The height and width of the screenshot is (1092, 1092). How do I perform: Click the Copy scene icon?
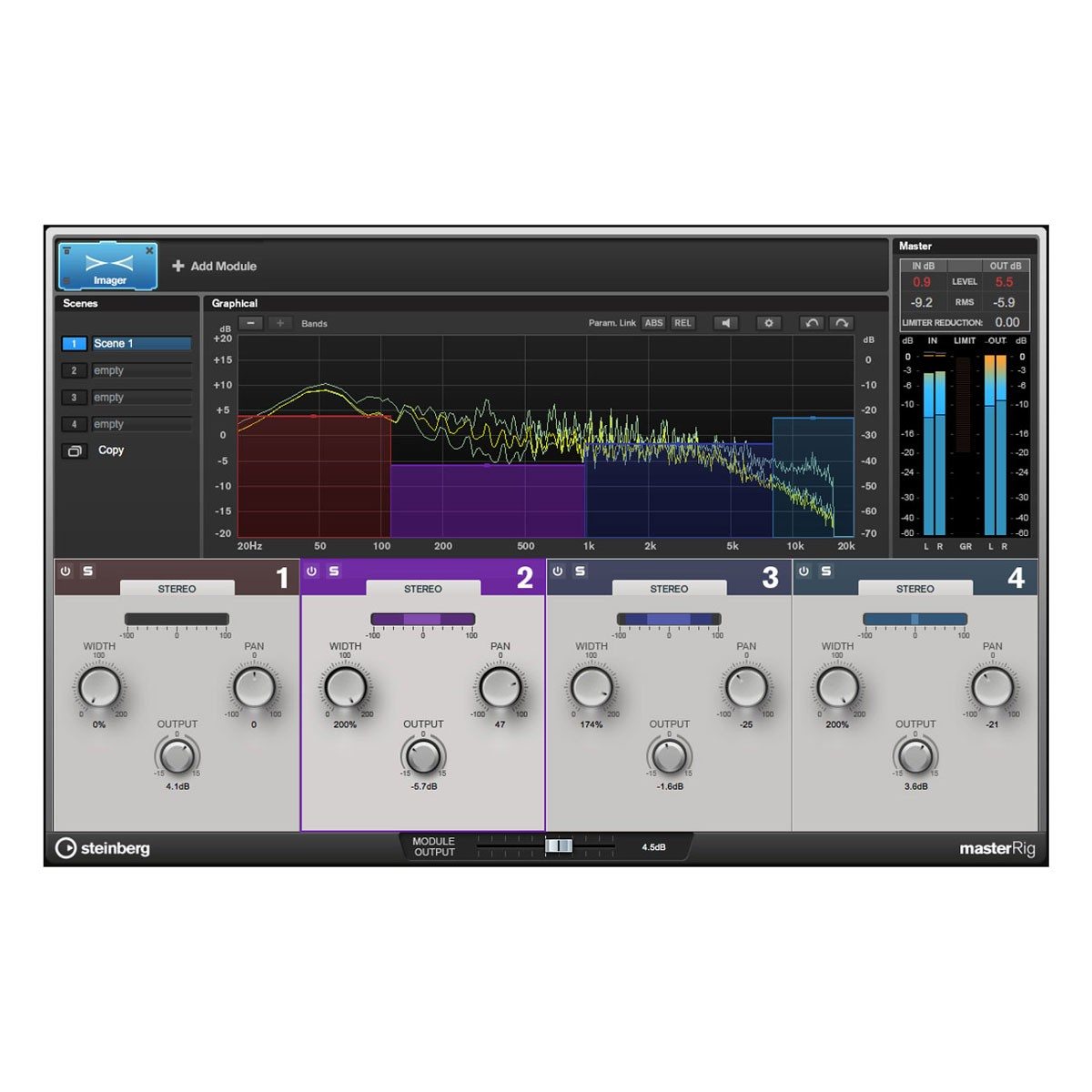tap(75, 450)
